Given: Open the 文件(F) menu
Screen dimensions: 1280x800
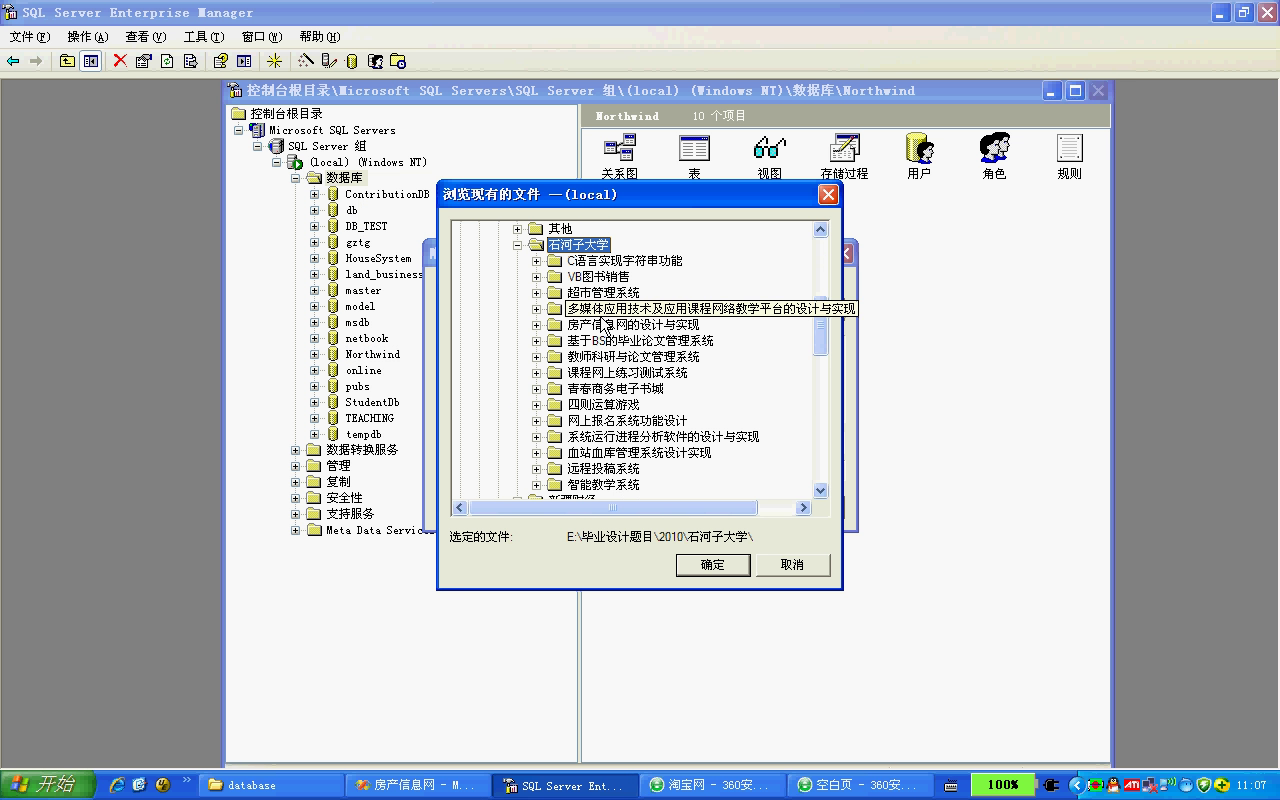Looking at the screenshot, I should (29, 37).
